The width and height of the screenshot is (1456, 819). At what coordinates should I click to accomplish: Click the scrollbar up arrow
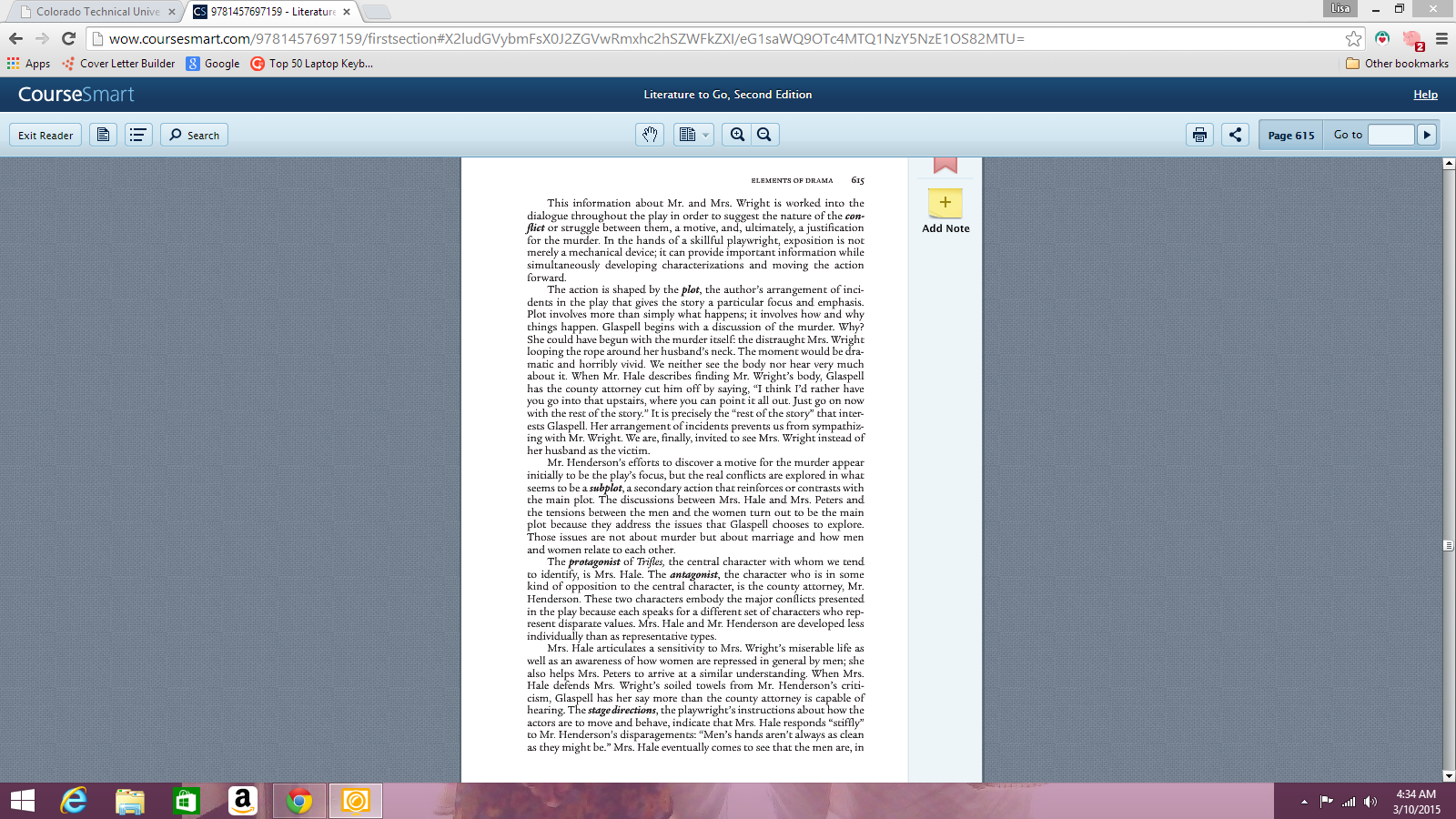pos(1449,164)
